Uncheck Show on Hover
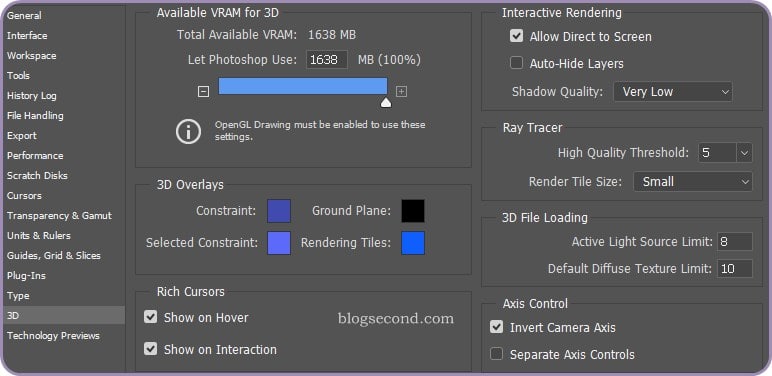The height and width of the screenshot is (376, 772). (x=150, y=317)
